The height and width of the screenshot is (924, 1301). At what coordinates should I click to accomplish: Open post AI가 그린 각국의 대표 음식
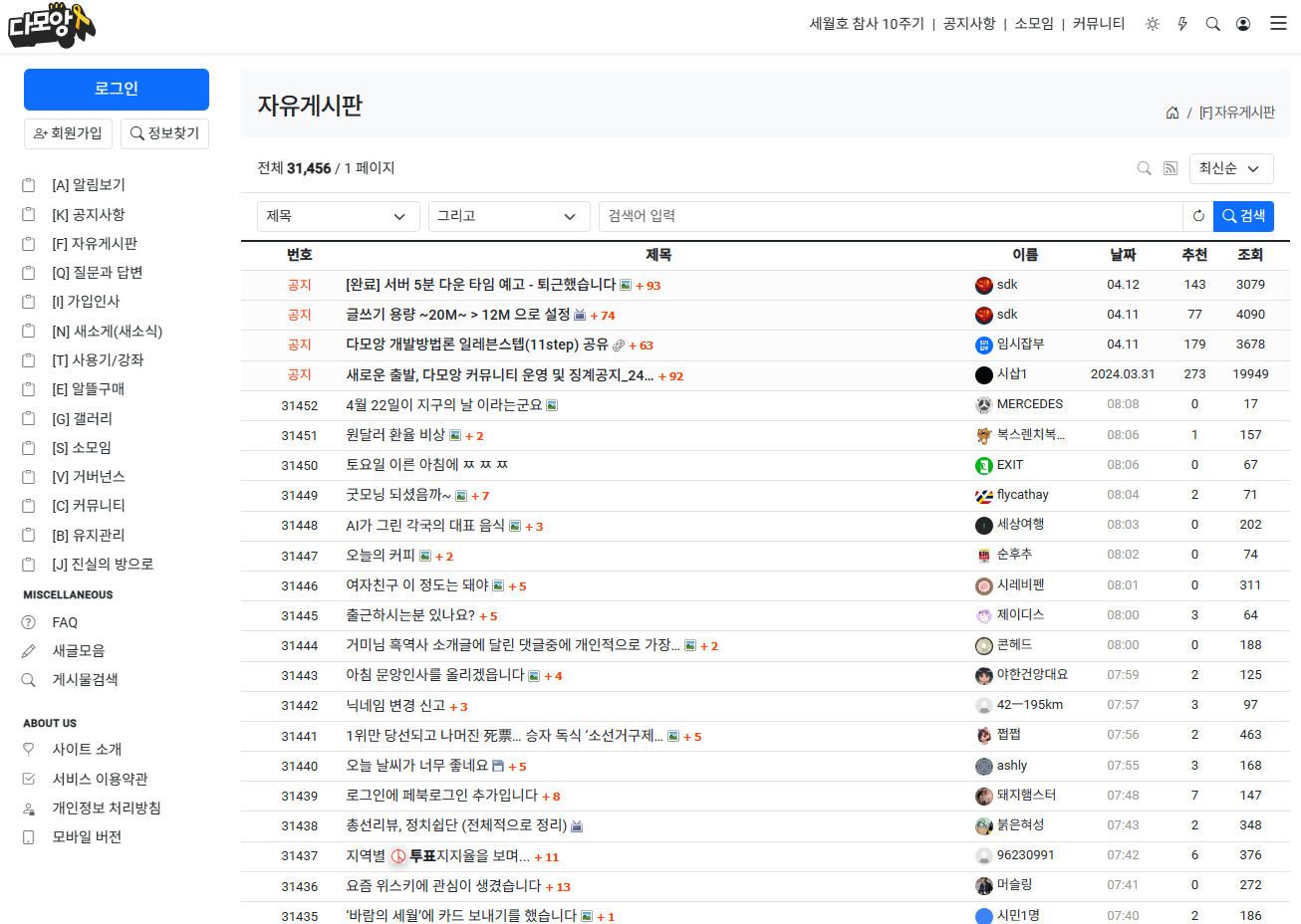click(425, 526)
